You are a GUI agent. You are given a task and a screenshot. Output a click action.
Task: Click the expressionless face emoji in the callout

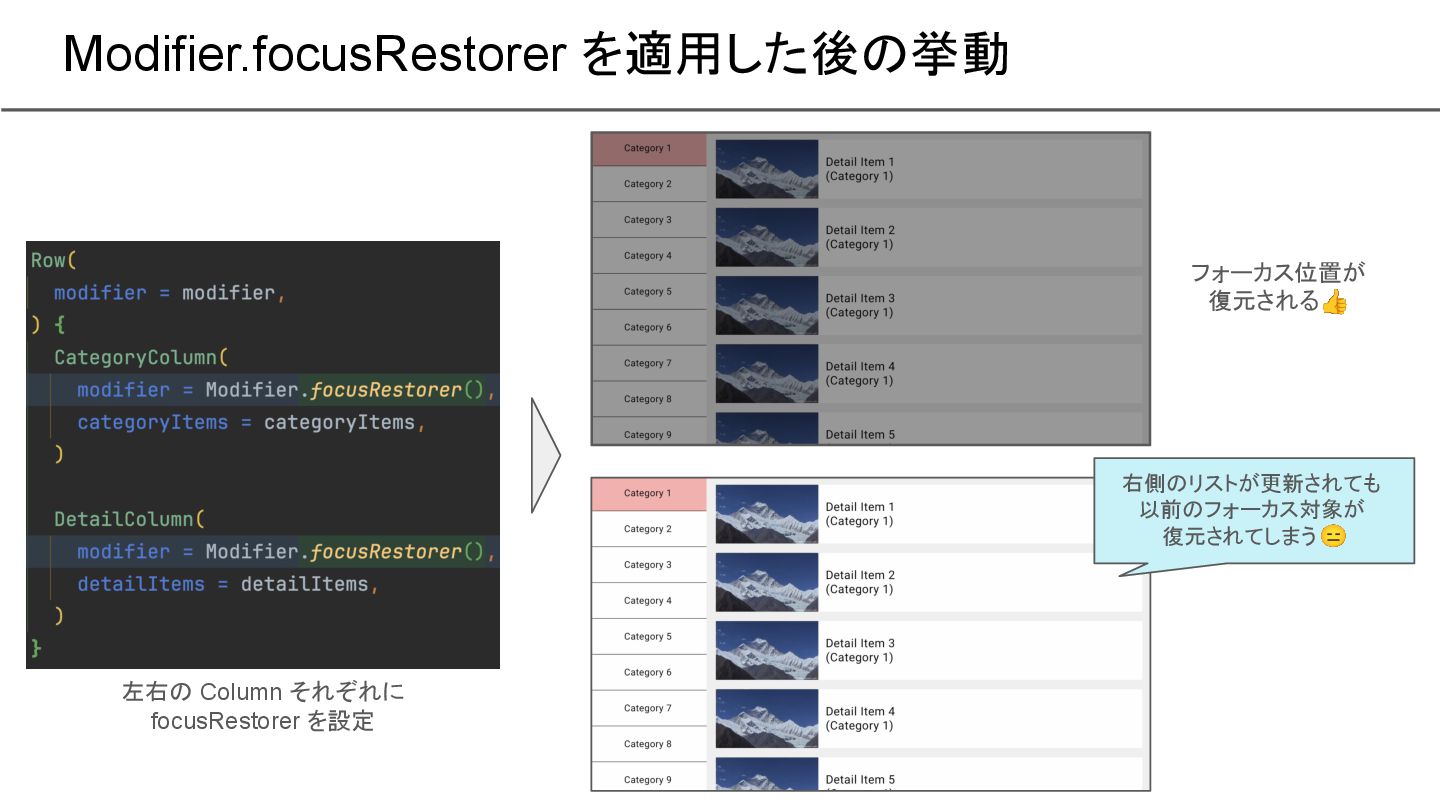pos(1333,536)
